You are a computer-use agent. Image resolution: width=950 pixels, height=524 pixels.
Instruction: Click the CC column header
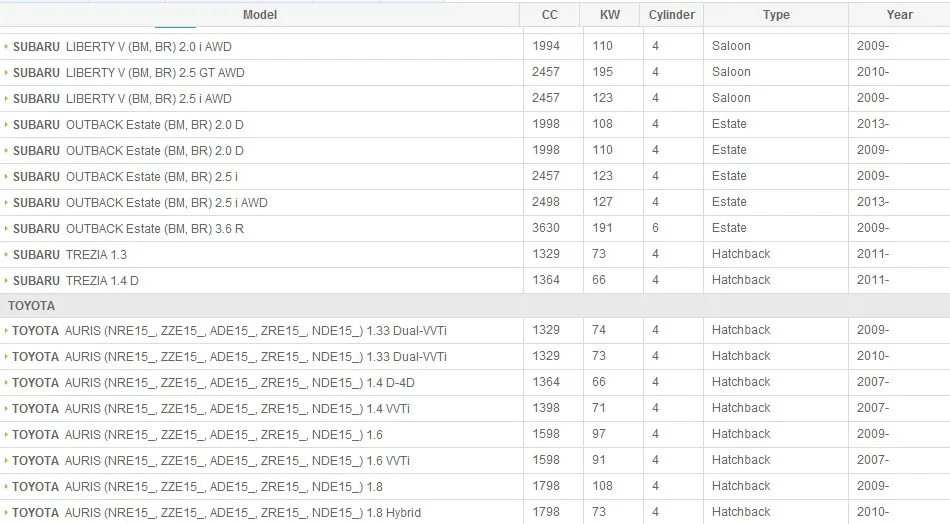[x=550, y=15]
